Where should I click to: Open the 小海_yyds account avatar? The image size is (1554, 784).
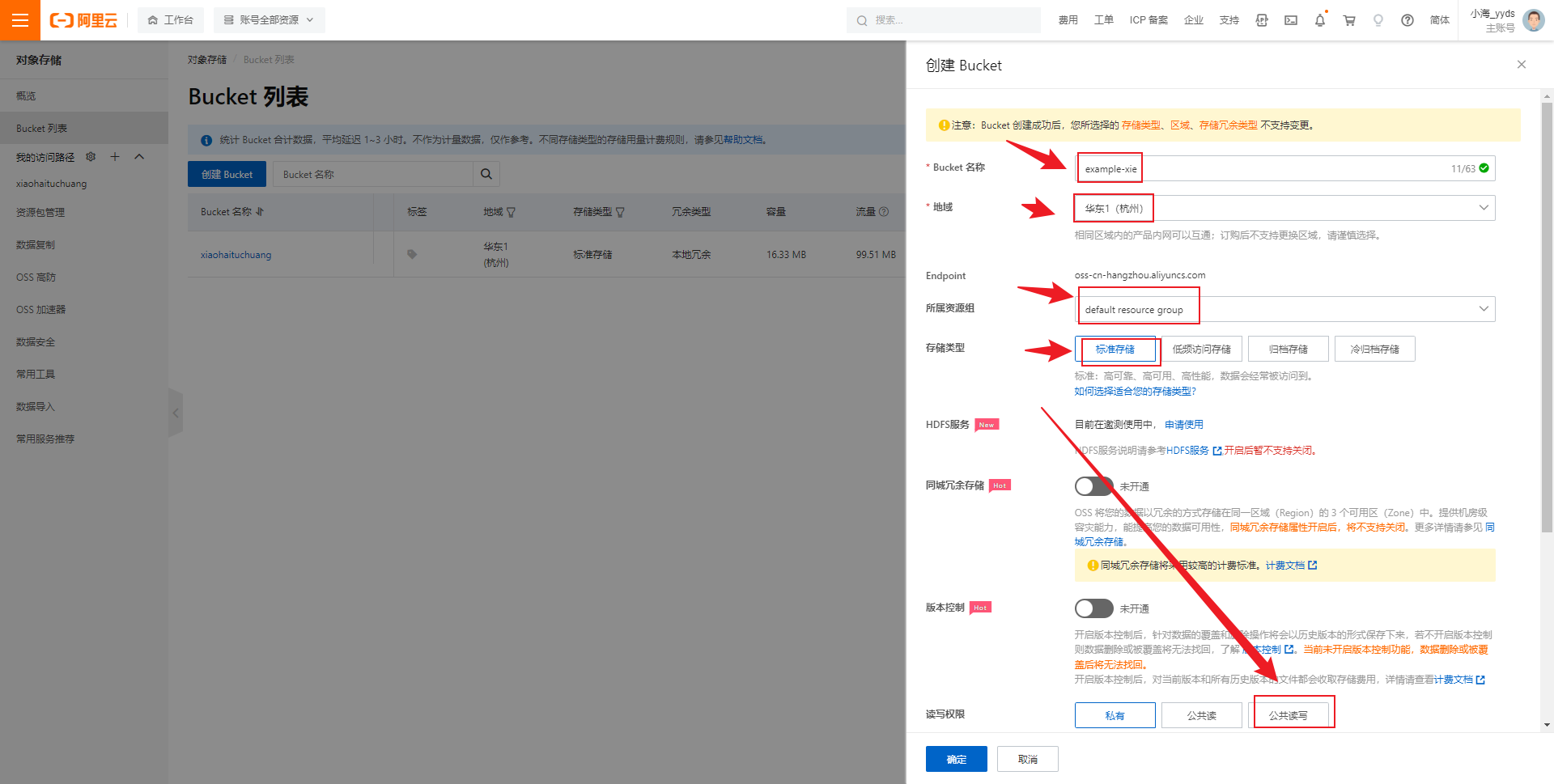(x=1534, y=20)
